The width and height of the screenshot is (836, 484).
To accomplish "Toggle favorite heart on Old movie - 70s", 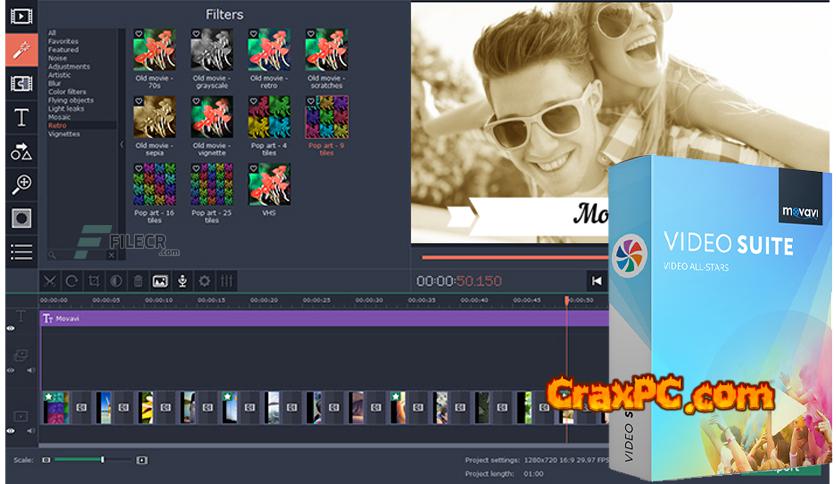I will tap(138, 34).
